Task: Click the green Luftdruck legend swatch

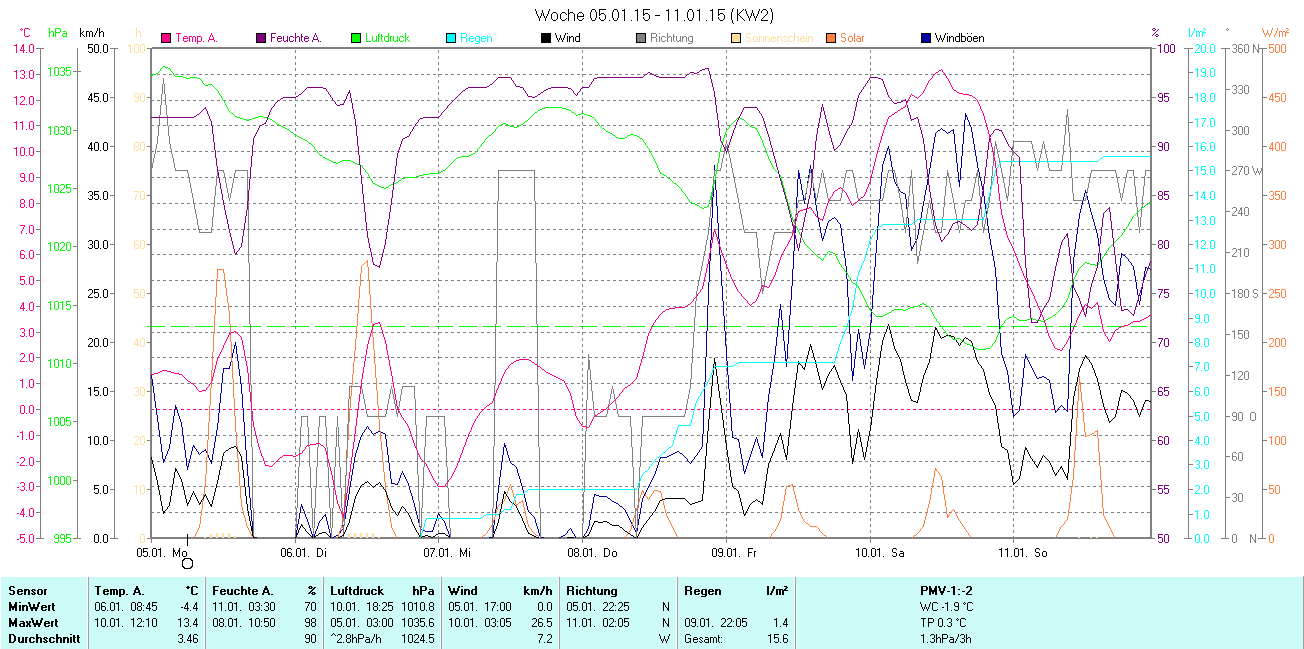Action: coord(356,39)
